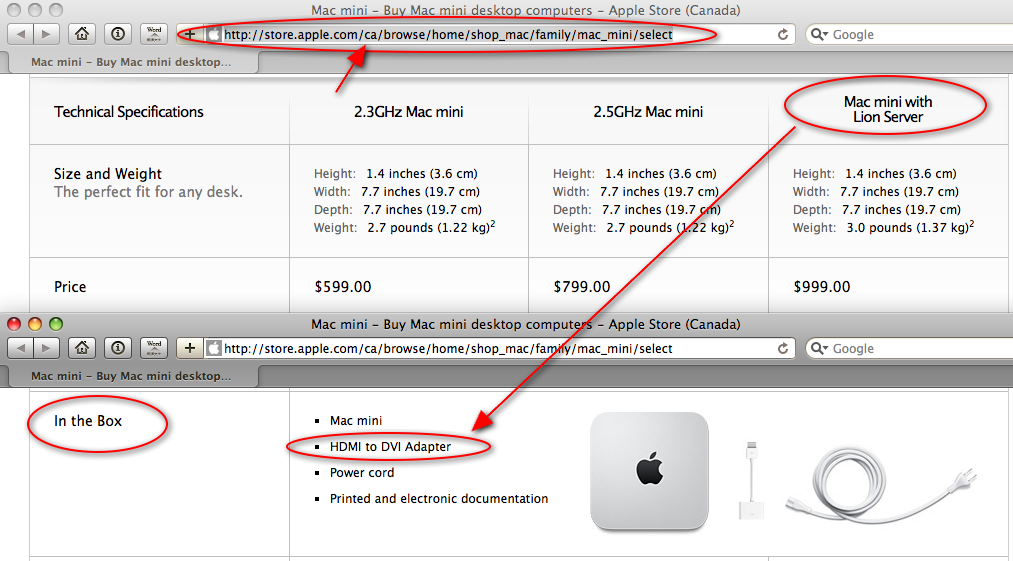Open home page in the front Safari window
Viewport: 1013px width, 561px height.
click(x=82, y=348)
